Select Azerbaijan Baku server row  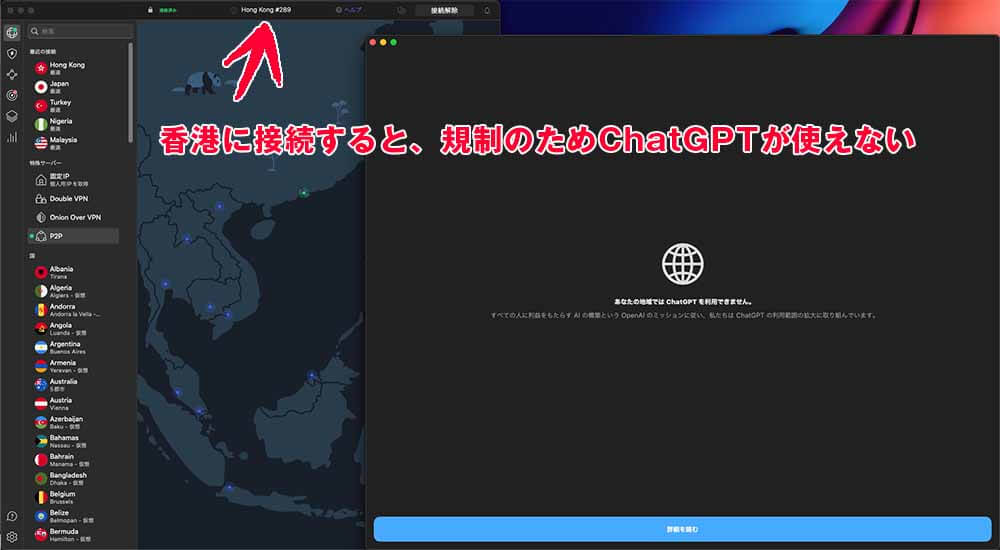point(73,422)
